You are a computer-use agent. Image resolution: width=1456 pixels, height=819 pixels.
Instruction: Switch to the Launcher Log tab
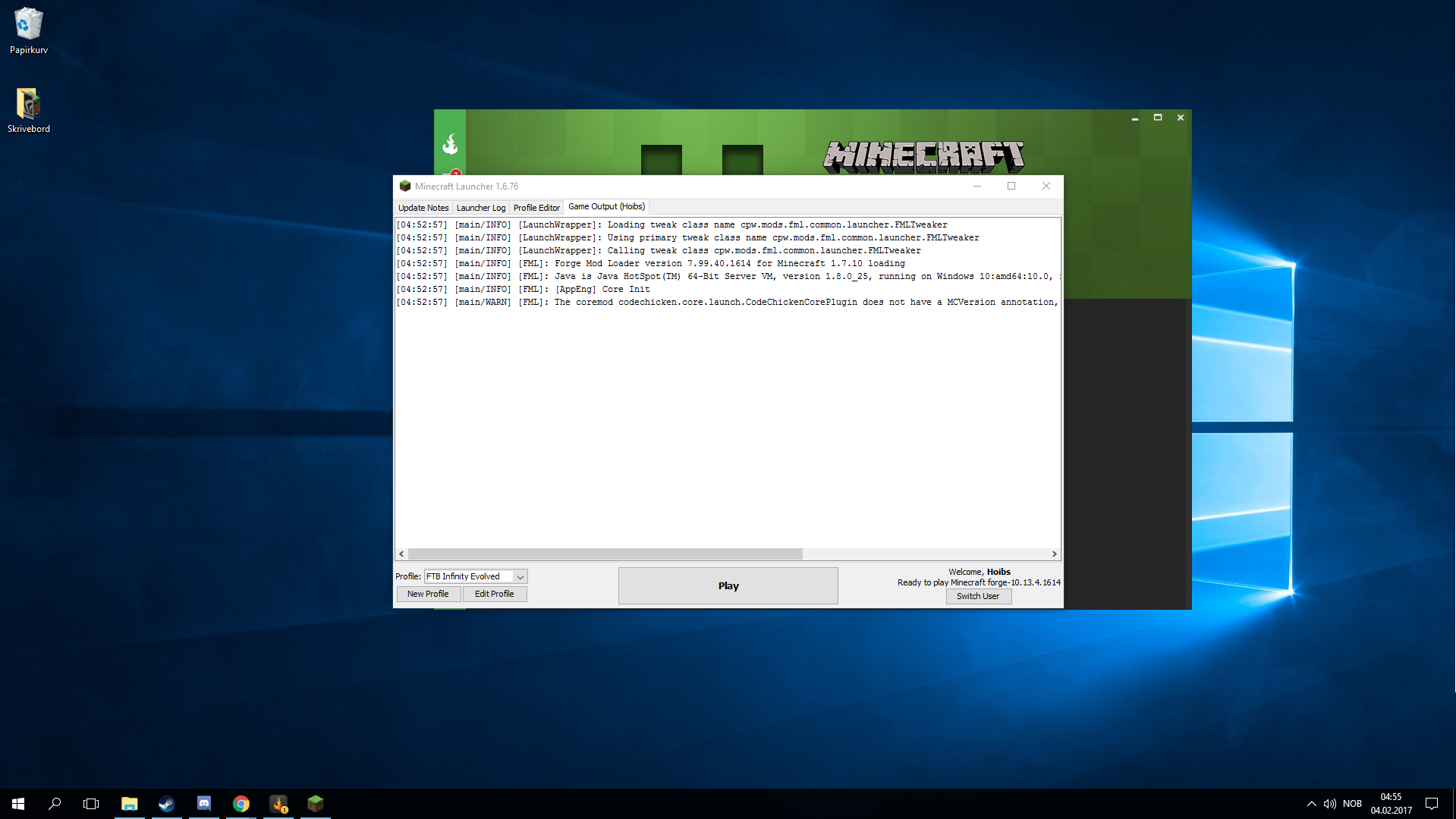[x=480, y=207]
